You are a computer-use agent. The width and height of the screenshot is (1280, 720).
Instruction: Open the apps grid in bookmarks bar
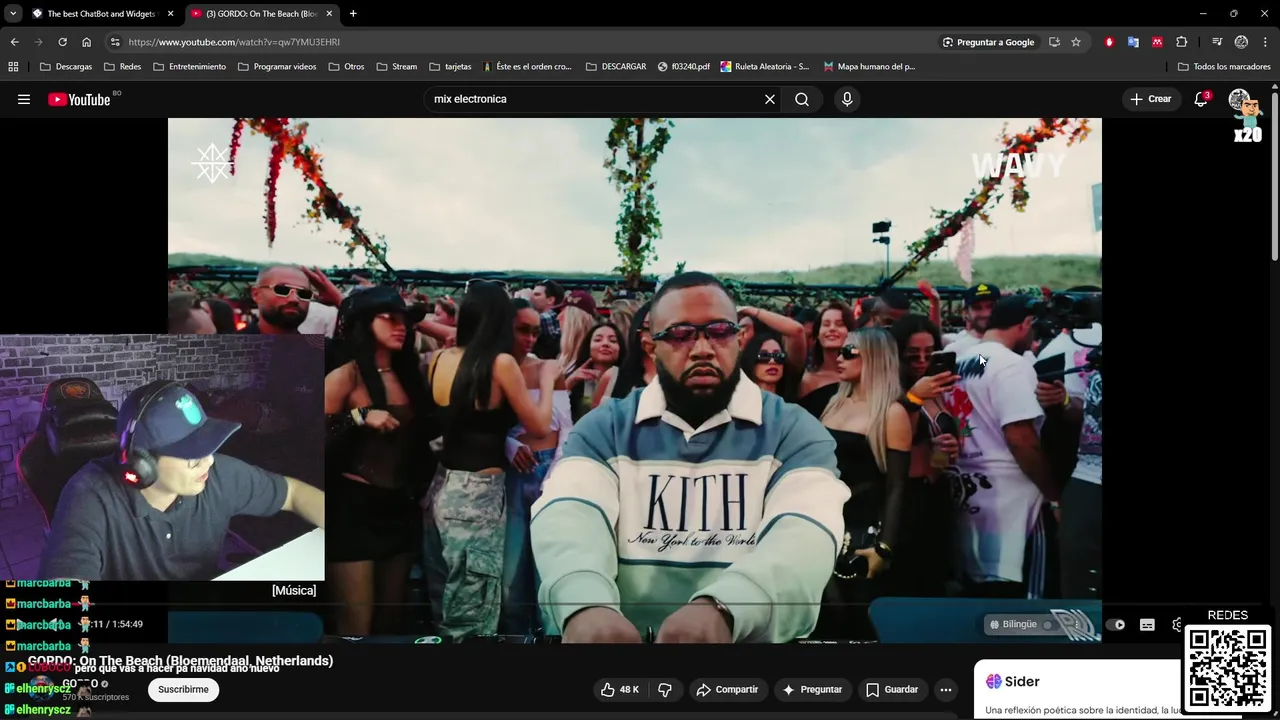point(13,67)
